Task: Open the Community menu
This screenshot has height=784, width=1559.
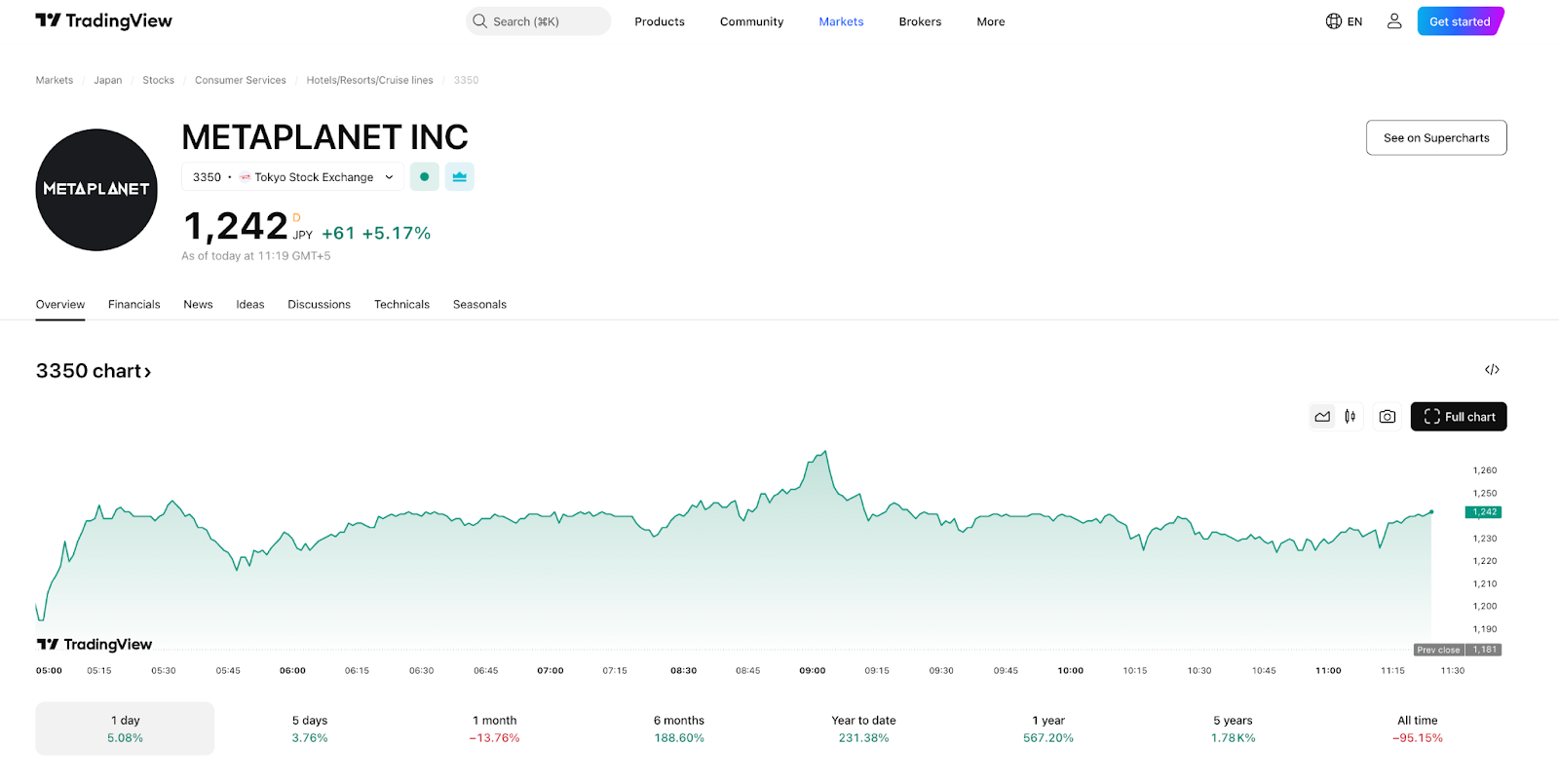Action: click(751, 21)
